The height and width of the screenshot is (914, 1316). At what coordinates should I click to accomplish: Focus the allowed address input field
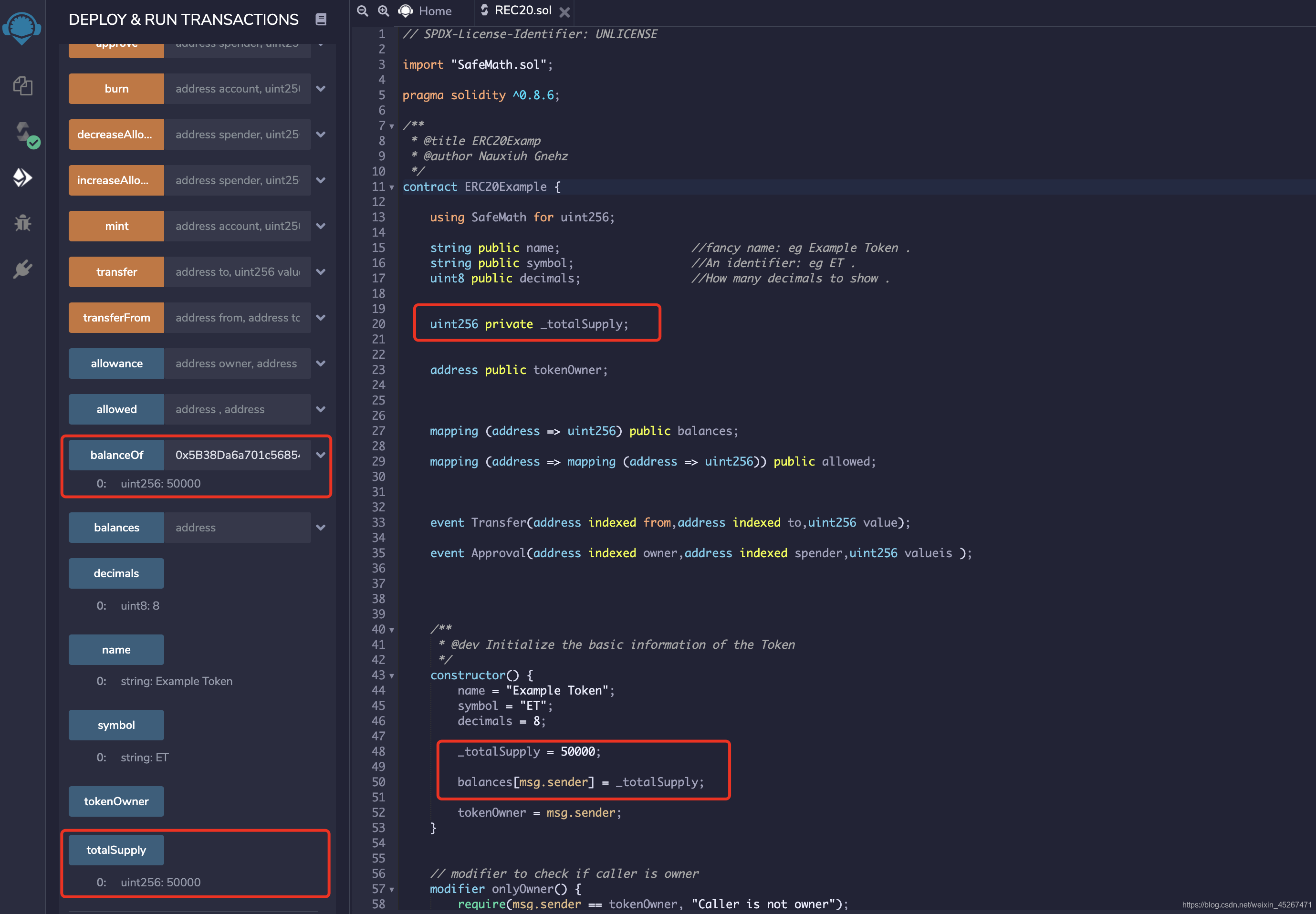(238, 409)
